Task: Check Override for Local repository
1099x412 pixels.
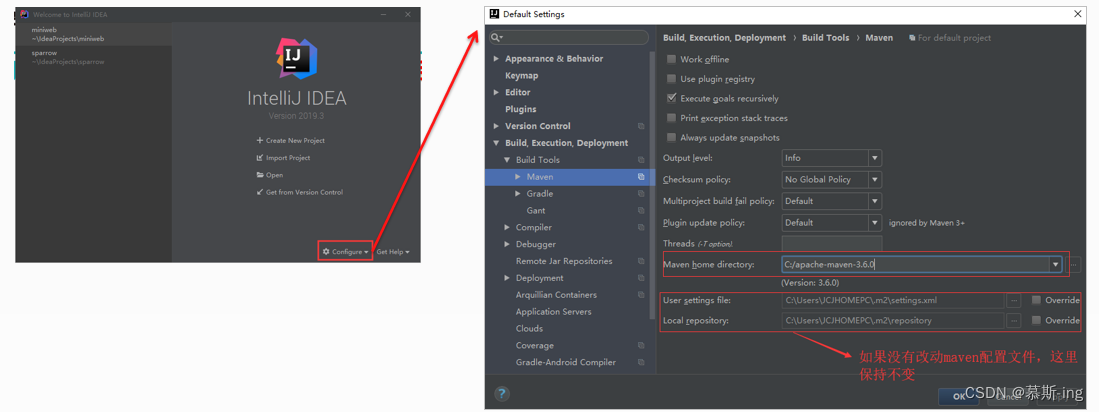Action: [1036, 321]
